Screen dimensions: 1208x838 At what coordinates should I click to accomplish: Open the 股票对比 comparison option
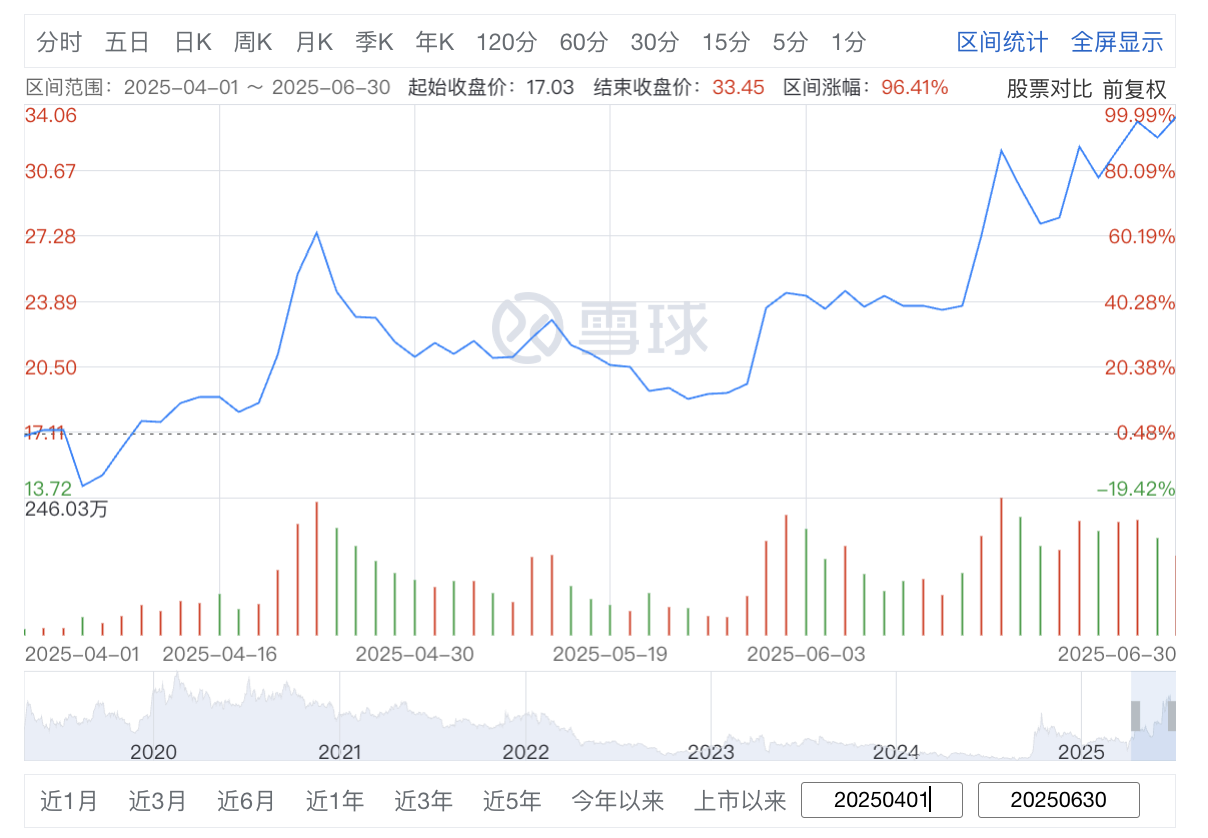pos(1049,88)
